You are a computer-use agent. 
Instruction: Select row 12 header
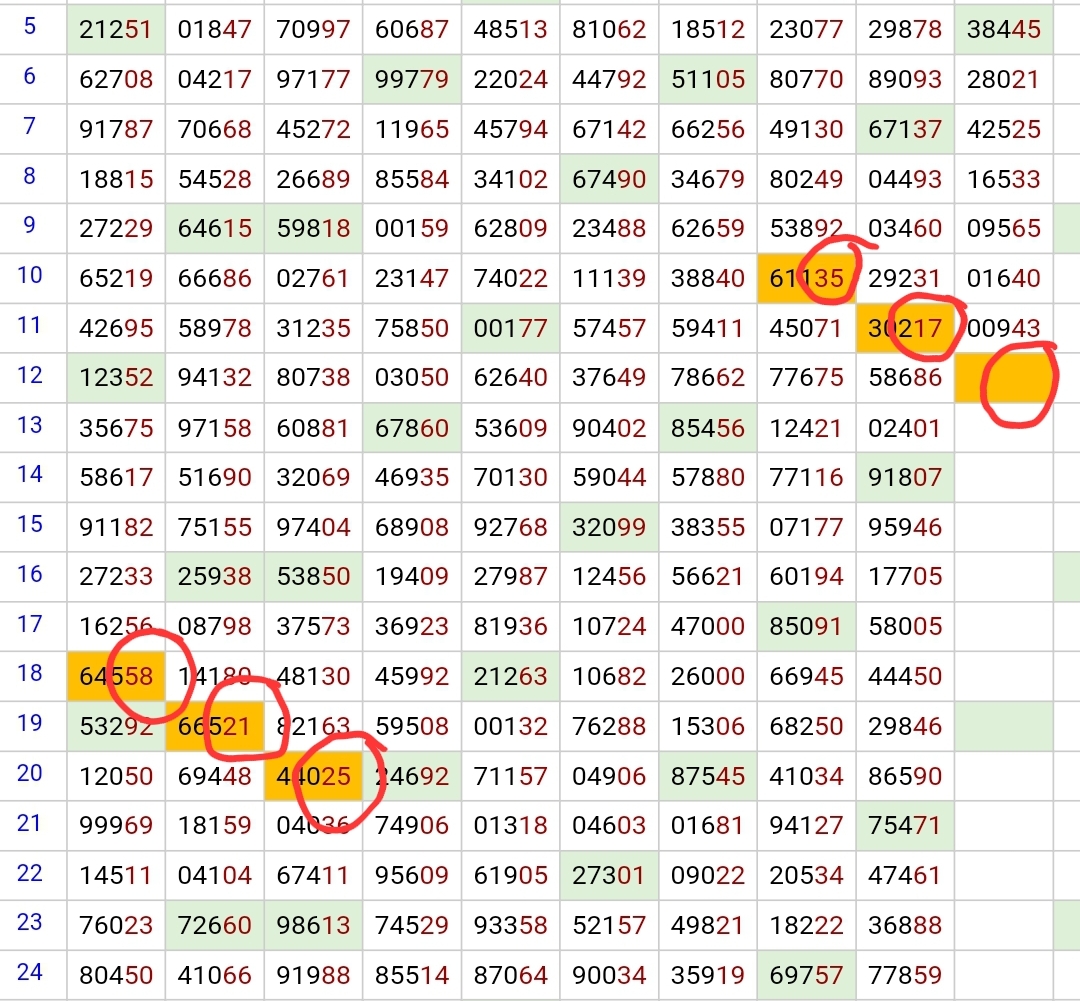pyautogui.click(x=30, y=376)
